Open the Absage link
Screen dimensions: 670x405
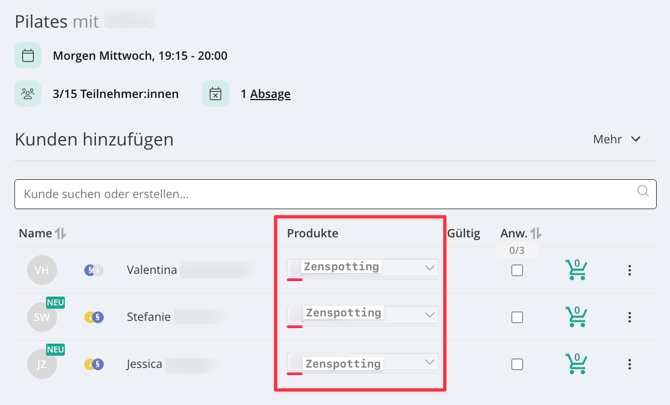pyautogui.click(x=270, y=94)
